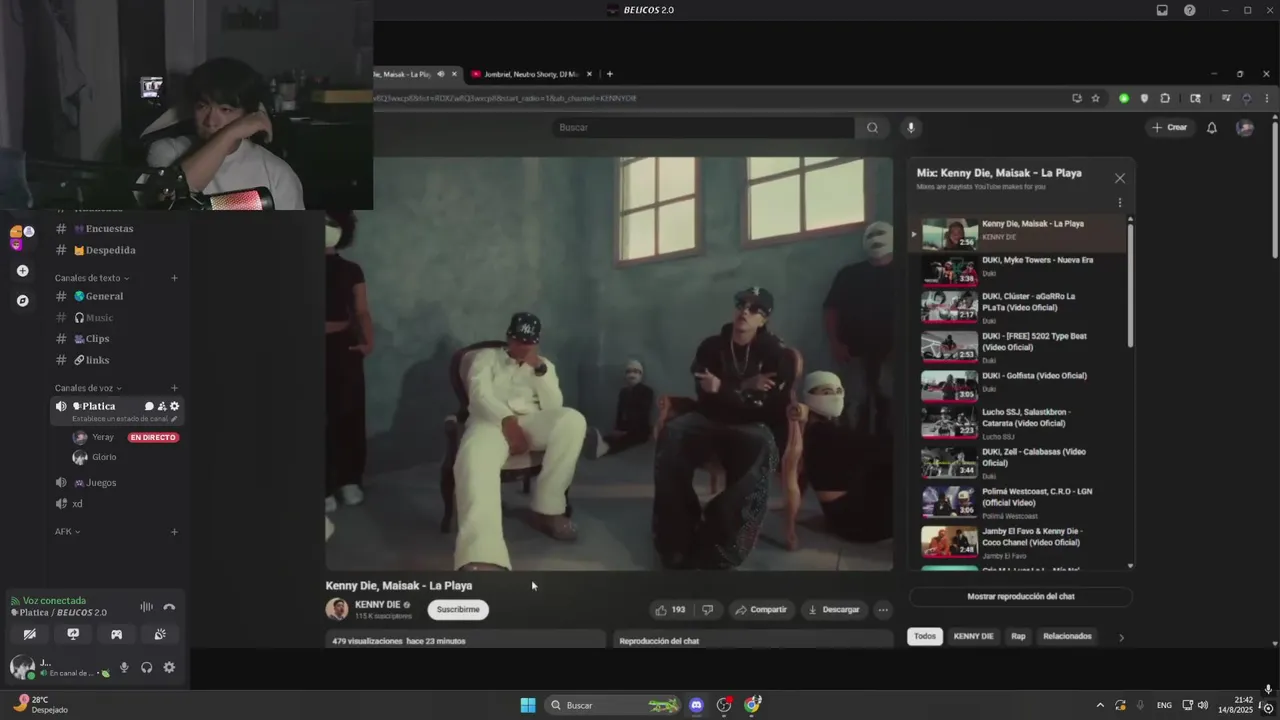The image size is (1280, 720).
Task: Open noise suppression waveform icon
Action: pos(146,607)
